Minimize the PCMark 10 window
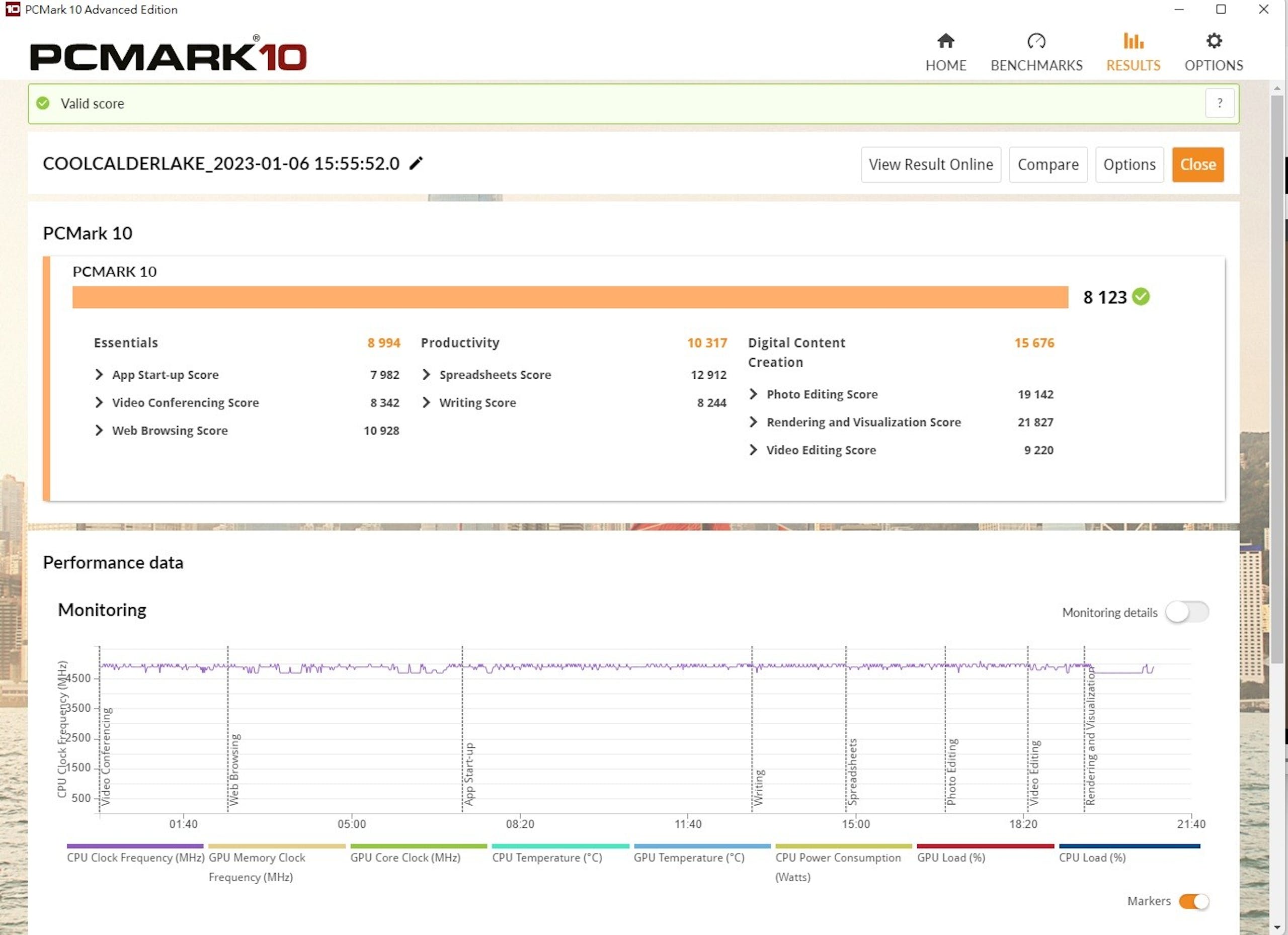Image resolution: width=1288 pixels, height=935 pixels. point(1179,9)
